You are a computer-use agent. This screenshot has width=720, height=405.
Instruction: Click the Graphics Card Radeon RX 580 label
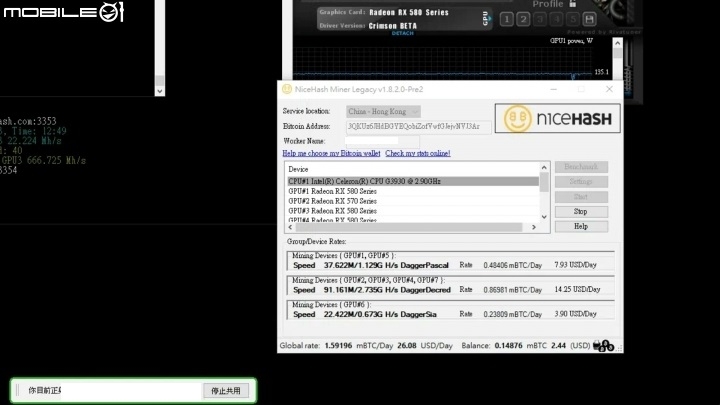[384, 12]
